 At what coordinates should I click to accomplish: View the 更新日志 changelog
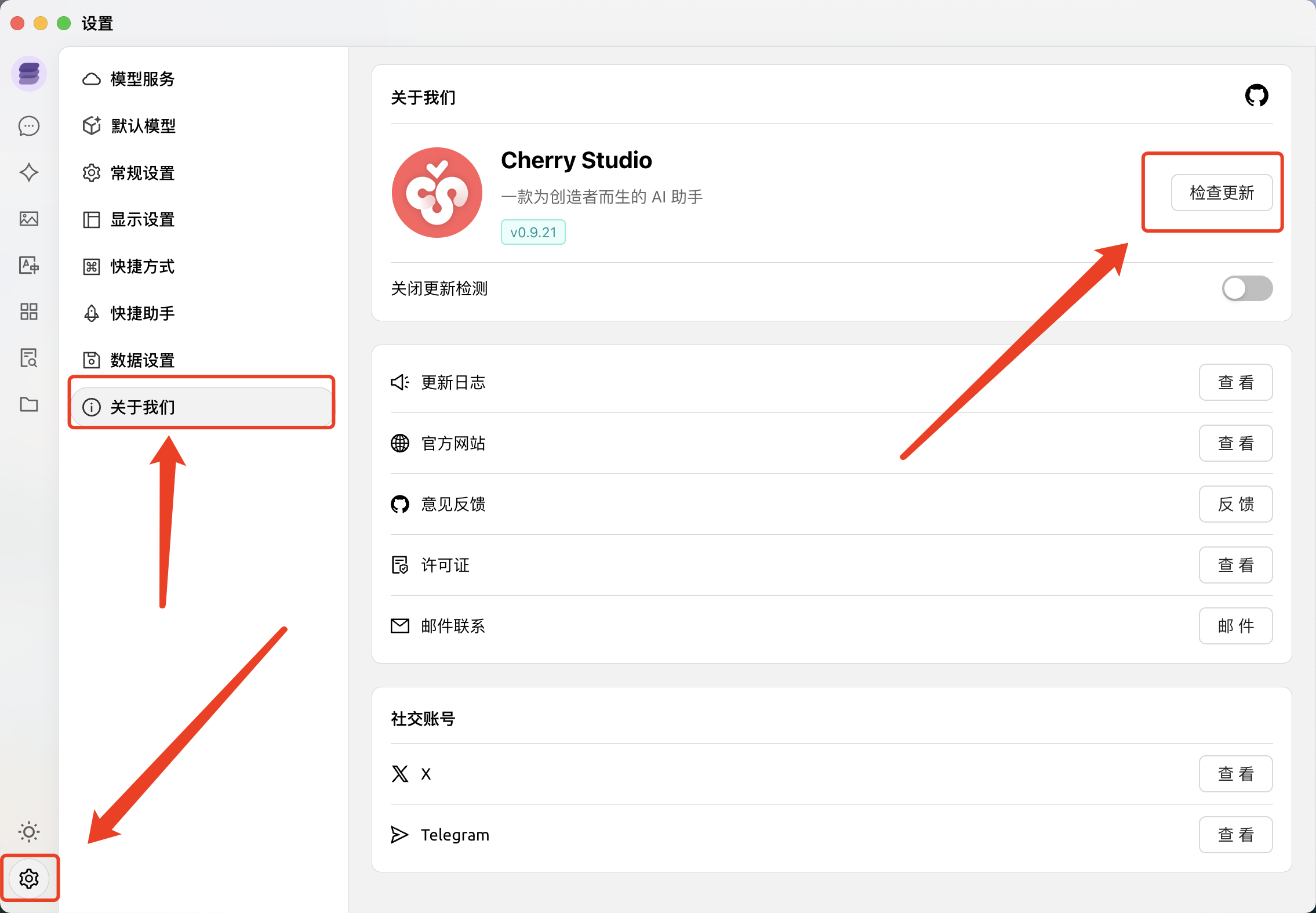coord(1235,382)
